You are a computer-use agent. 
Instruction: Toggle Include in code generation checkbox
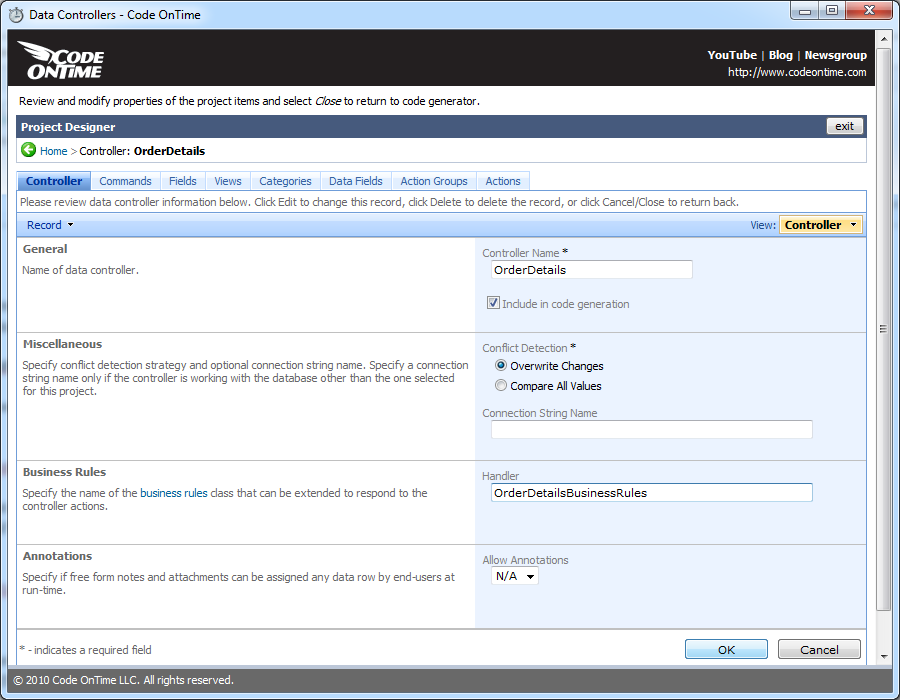coord(493,303)
